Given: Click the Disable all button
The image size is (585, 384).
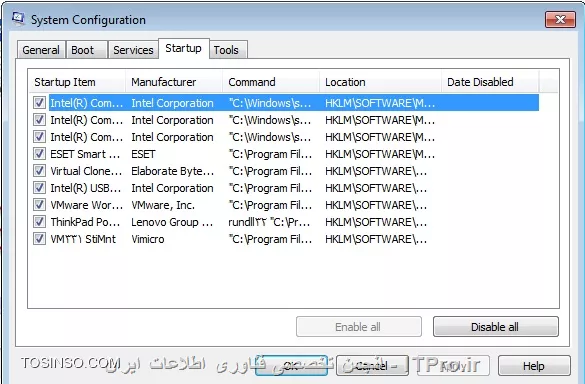Looking at the screenshot, I should tap(496, 327).
